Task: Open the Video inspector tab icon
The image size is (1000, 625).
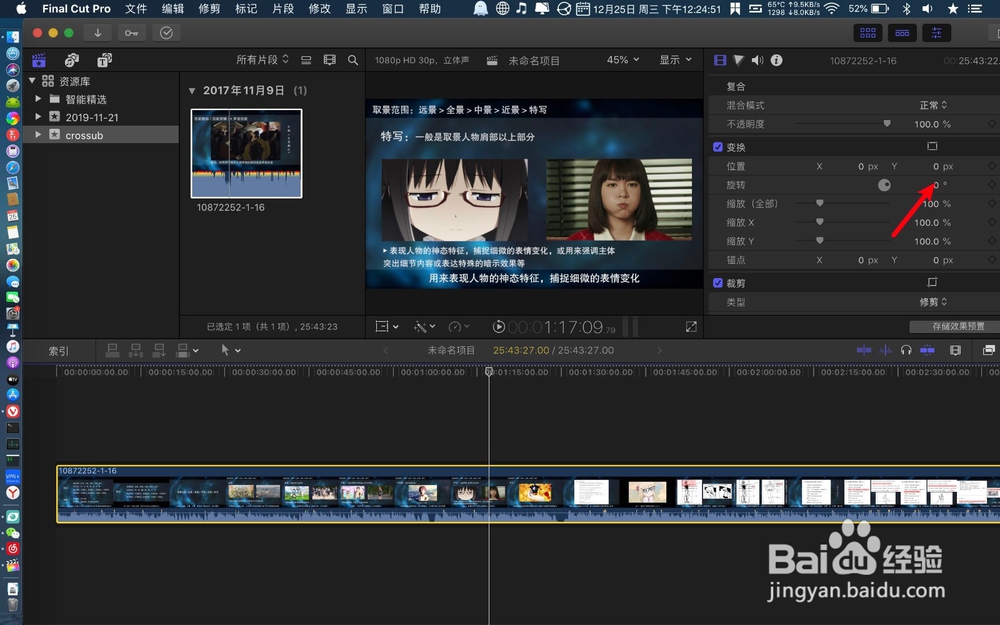Action: point(720,60)
